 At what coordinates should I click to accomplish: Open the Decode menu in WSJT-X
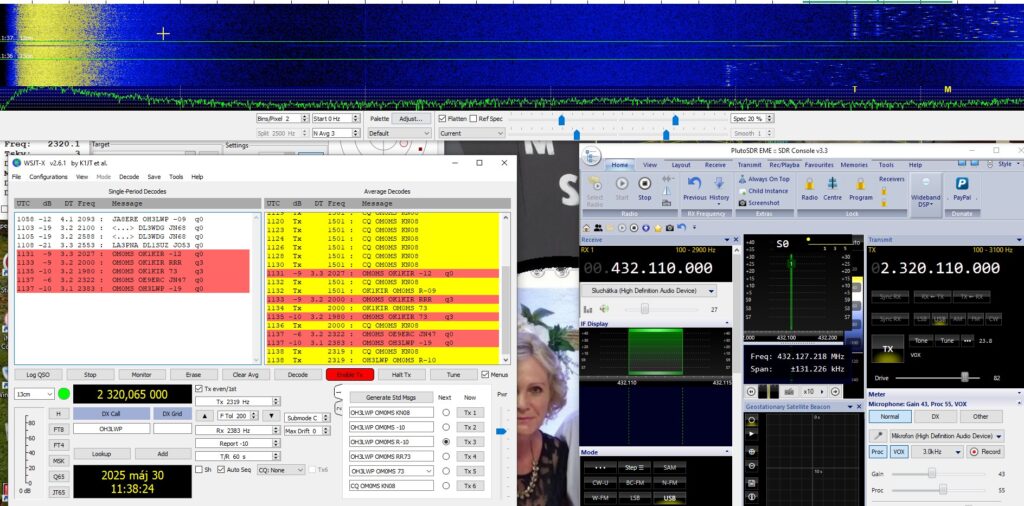[129, 177]
